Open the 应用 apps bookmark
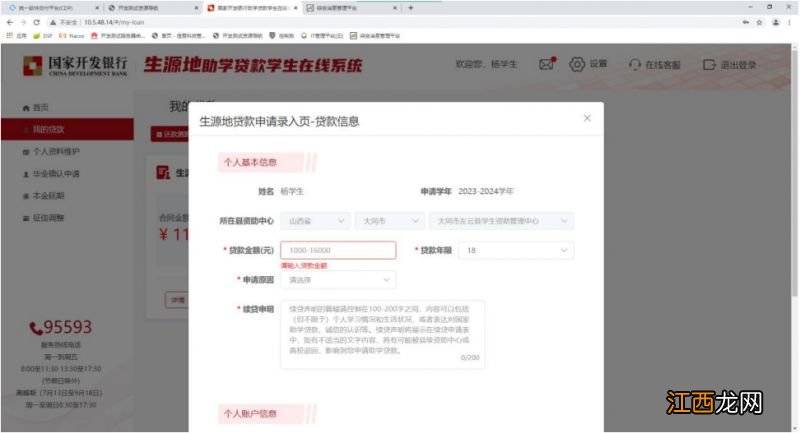The width and height of the screenshot is (800, 433). point(16,36)
